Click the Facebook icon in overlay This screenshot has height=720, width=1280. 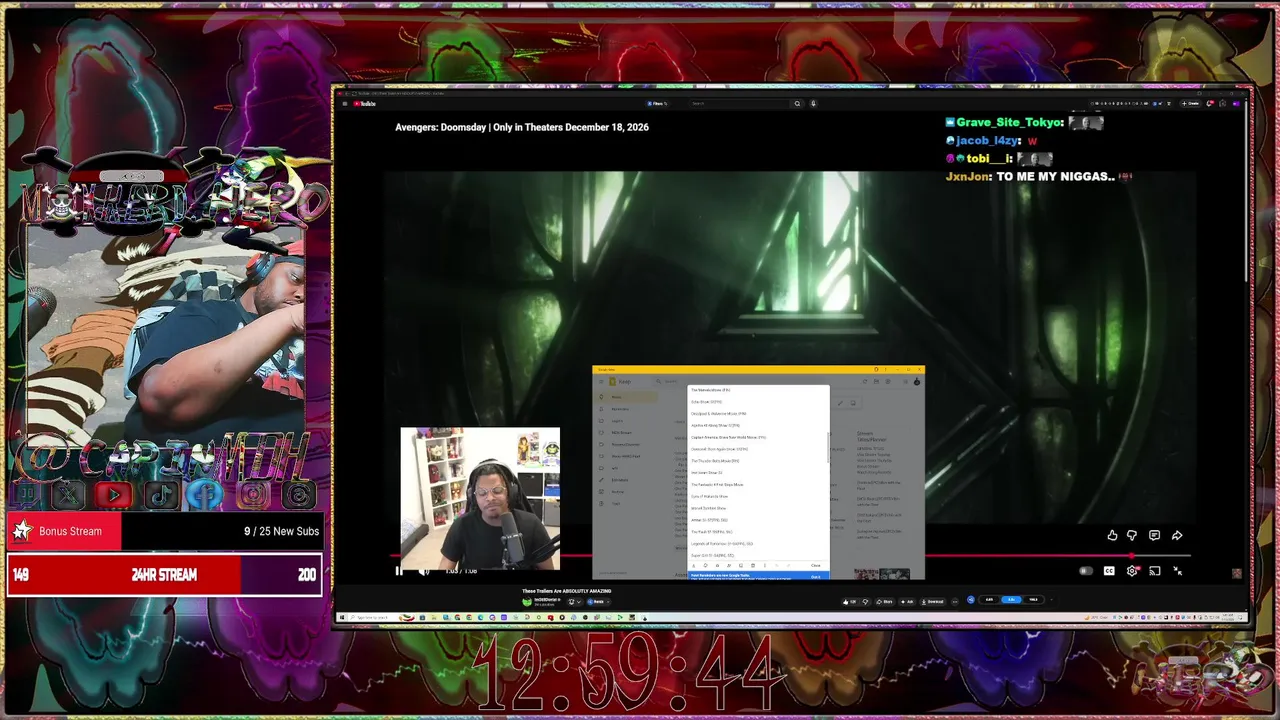205,493
